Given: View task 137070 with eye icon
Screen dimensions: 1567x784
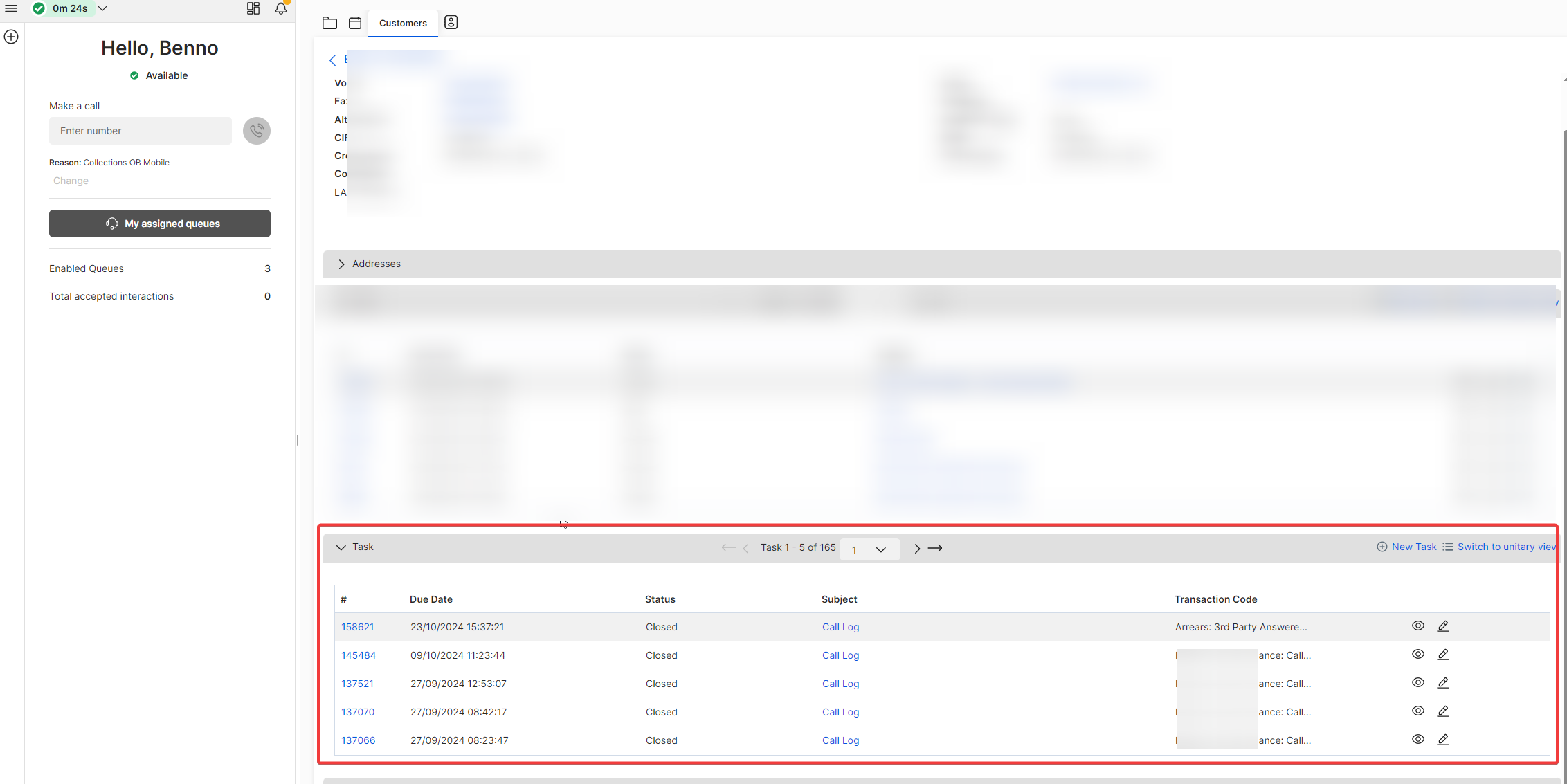Looking at the screenshot, I should tap(1418, 711).
